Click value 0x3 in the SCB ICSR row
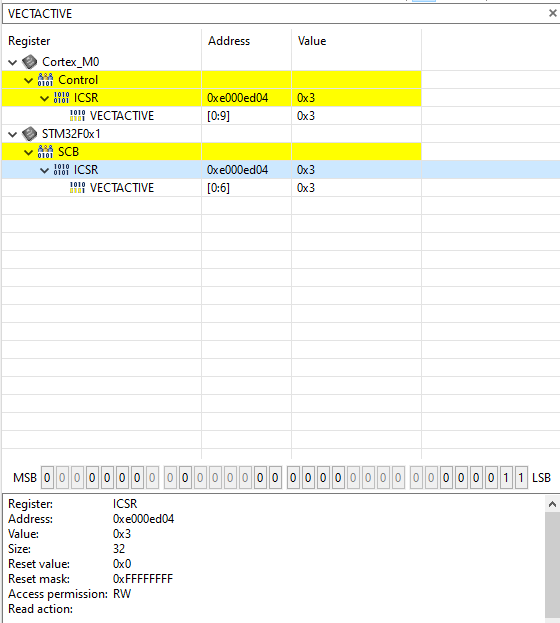Image resolution: width=560 pixels, height=623 pixels. point(306,170)
